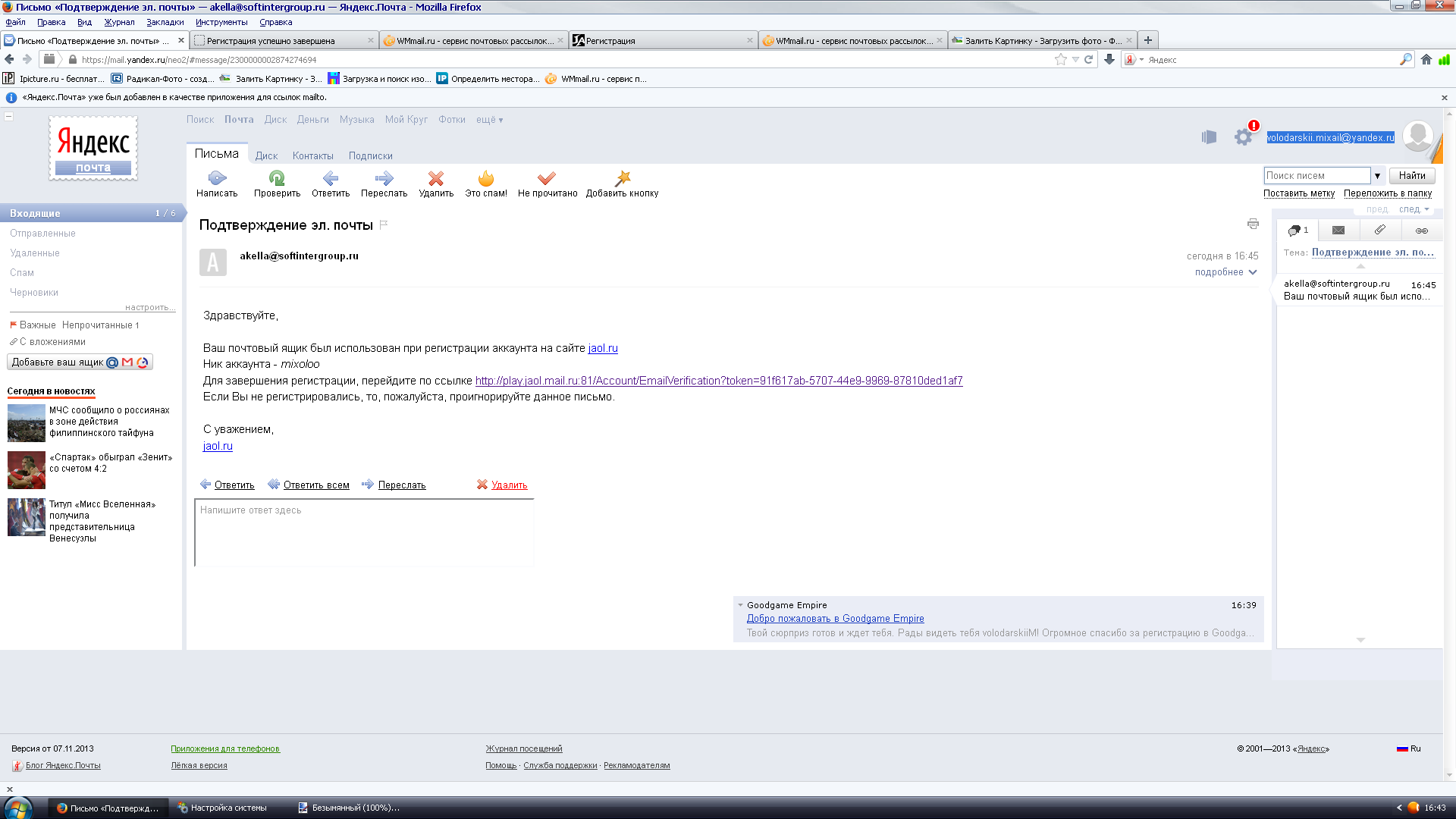Open URL bar history dropdown arrow

point(1075,59)
